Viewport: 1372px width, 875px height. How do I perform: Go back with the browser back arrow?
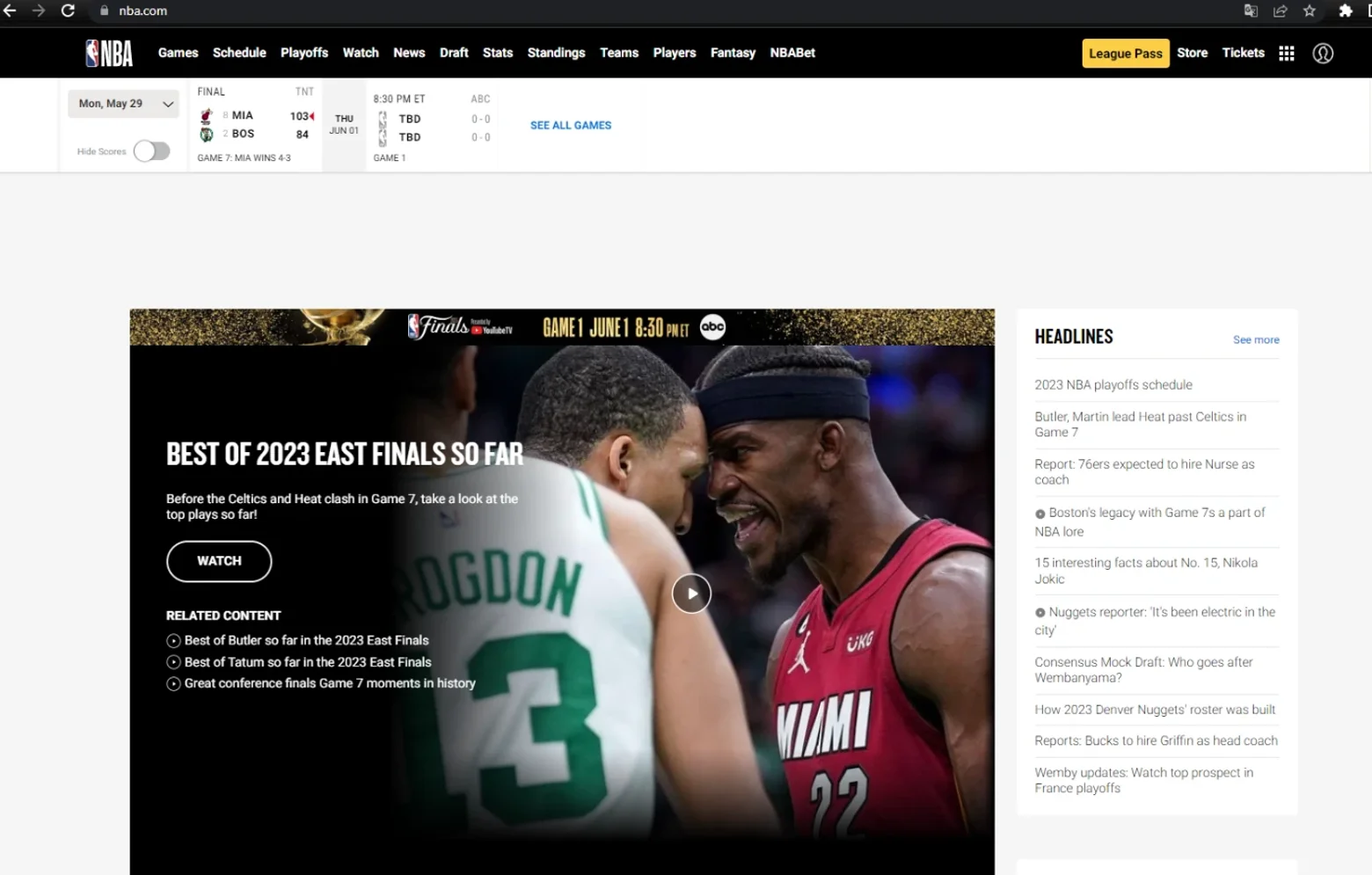(x=11, y=11)
